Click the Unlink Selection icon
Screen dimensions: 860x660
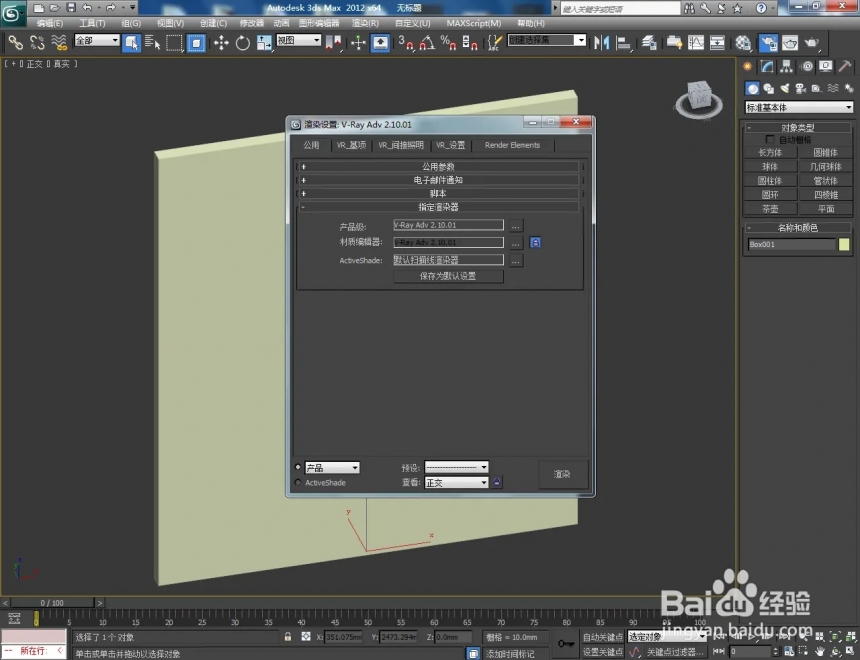click(37, 43)
